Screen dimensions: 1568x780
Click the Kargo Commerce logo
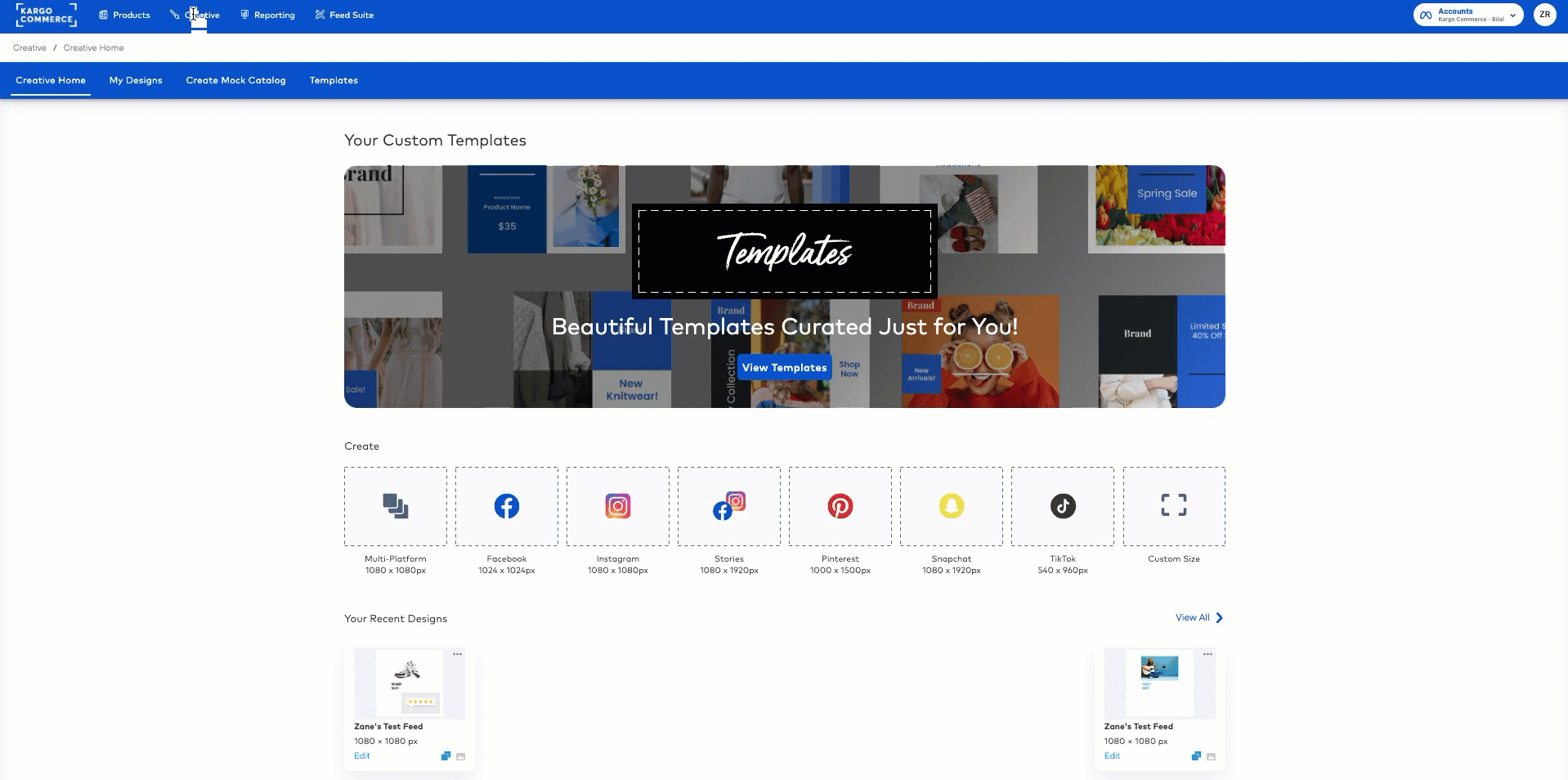pos(47,14)
